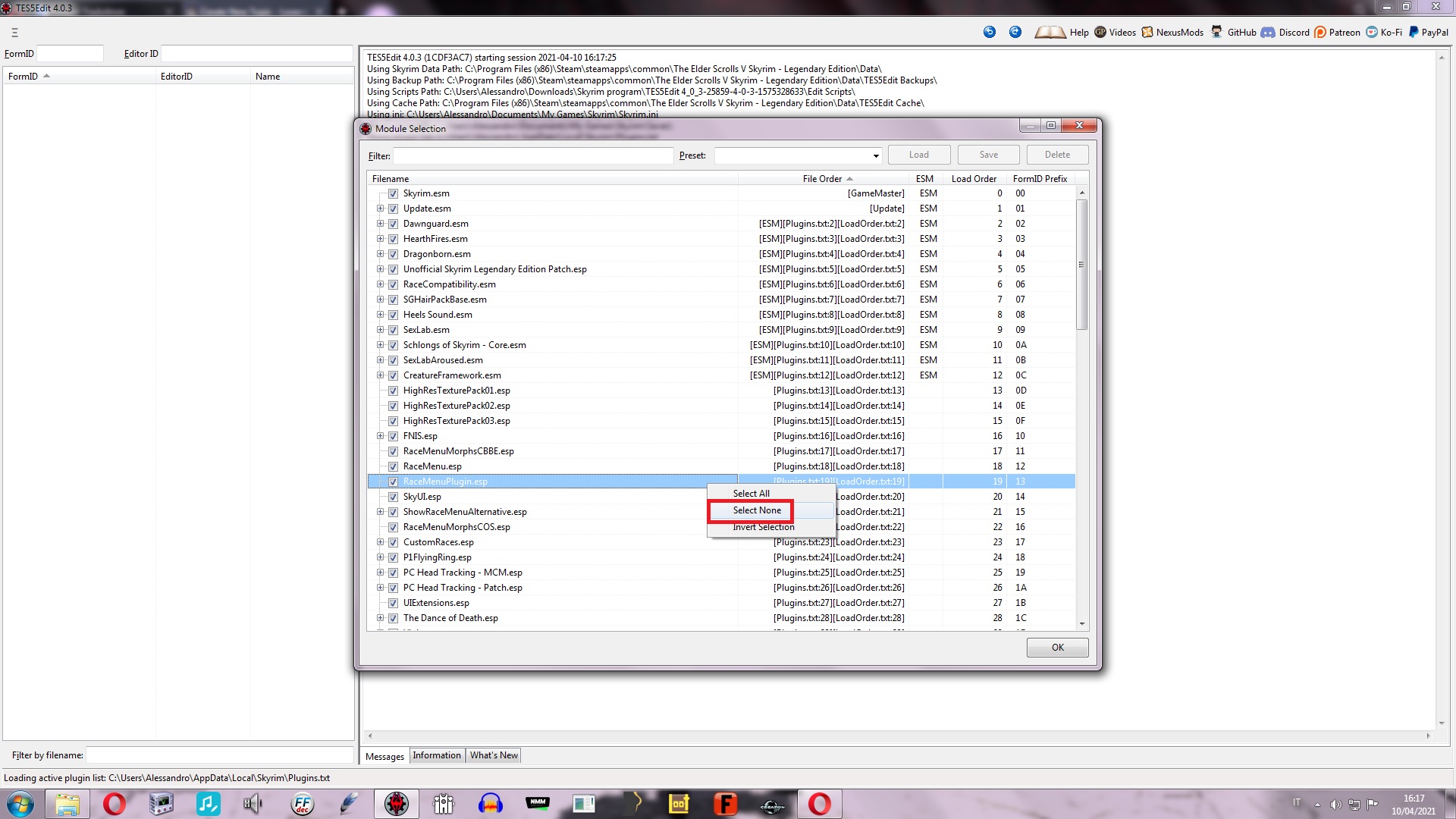Viewport: 1456px width, 819px height.
Task: Focus the Editor ID input field
Action: [x=257, y=54]
